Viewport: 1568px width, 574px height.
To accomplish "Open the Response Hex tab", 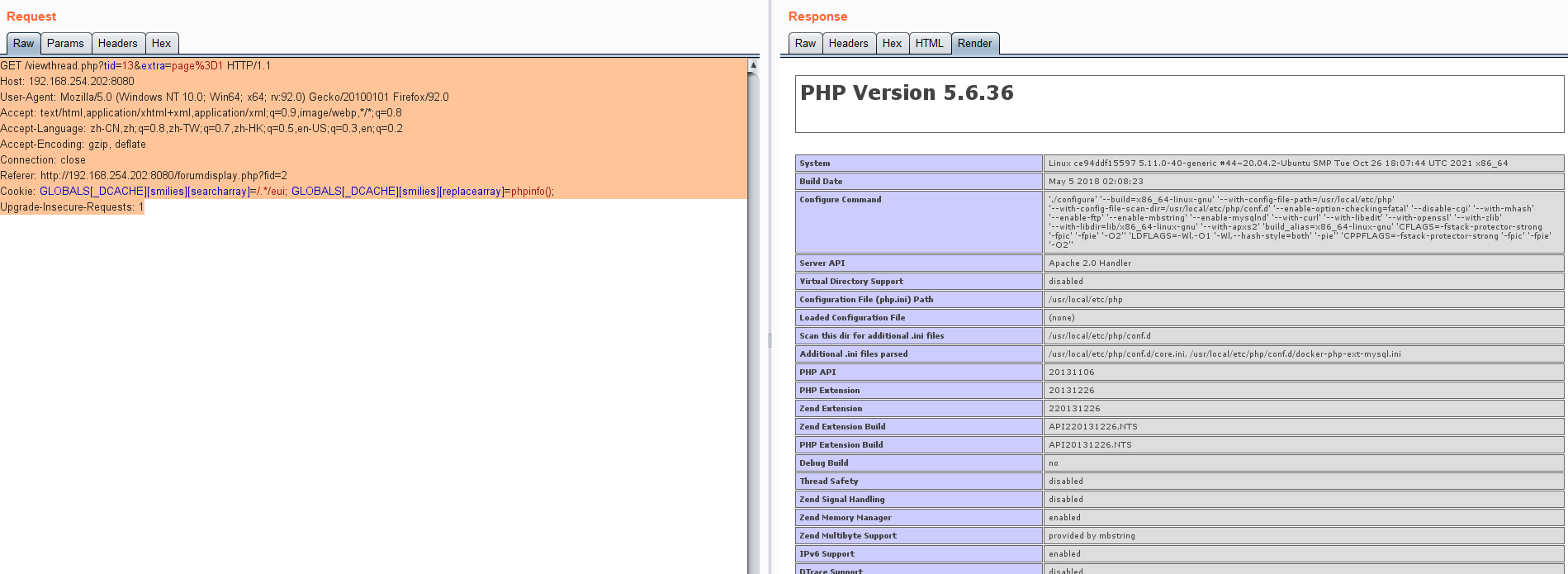I will click(x=893, y=44).
